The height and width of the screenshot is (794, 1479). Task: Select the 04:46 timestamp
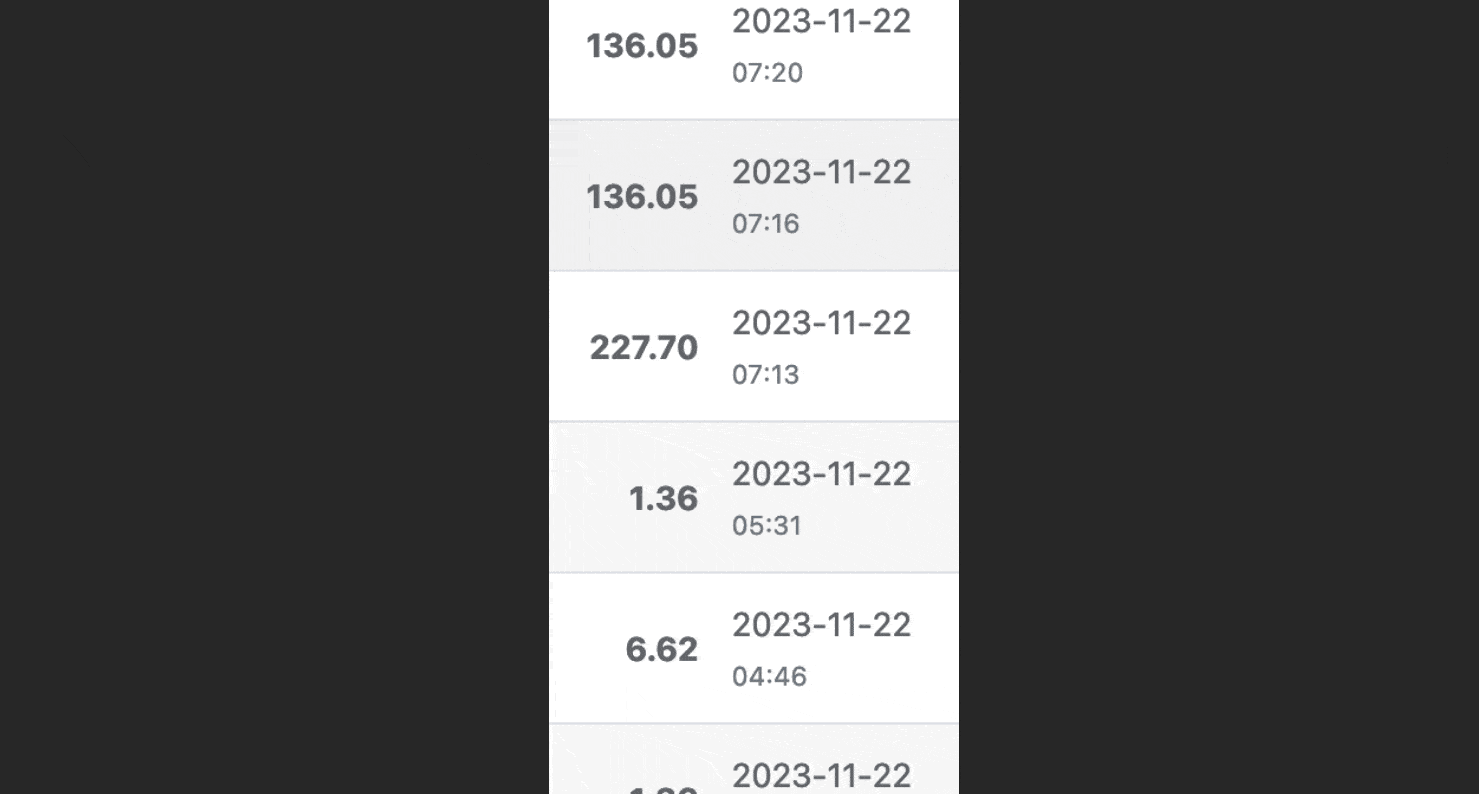pyautogui.click(x=769, y=677)
